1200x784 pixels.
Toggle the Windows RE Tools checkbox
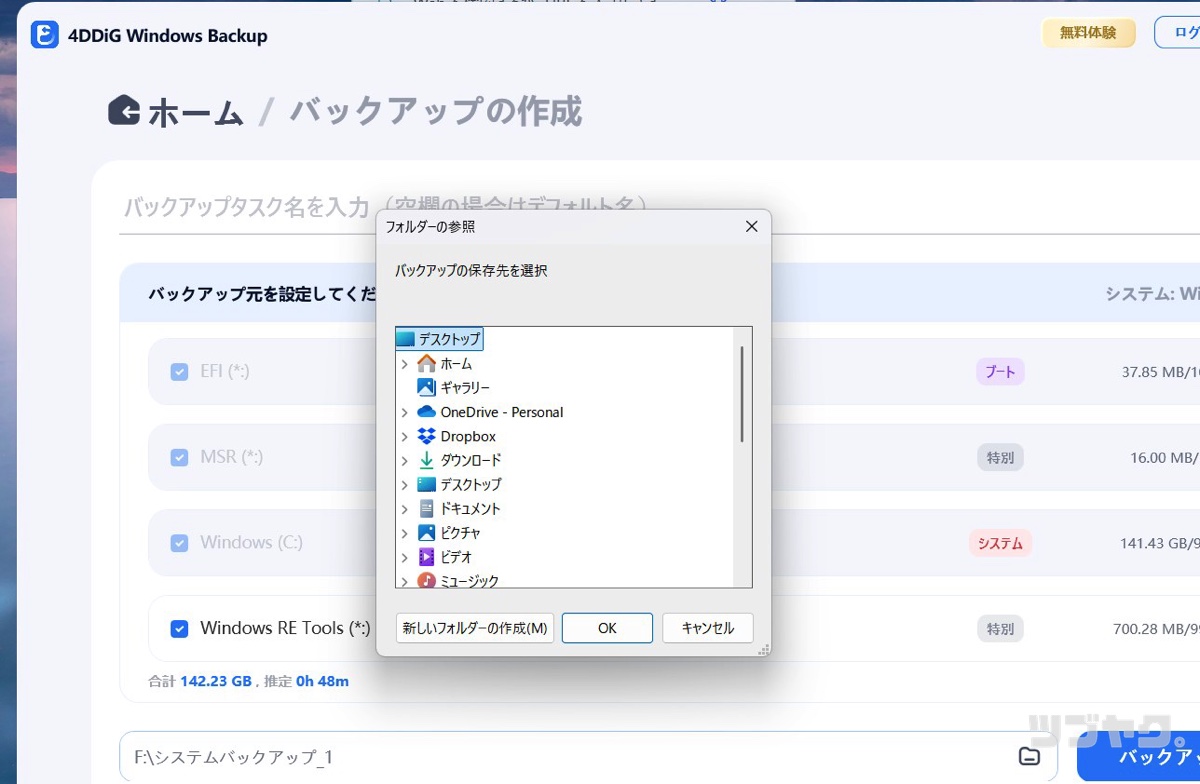(179, 629)
